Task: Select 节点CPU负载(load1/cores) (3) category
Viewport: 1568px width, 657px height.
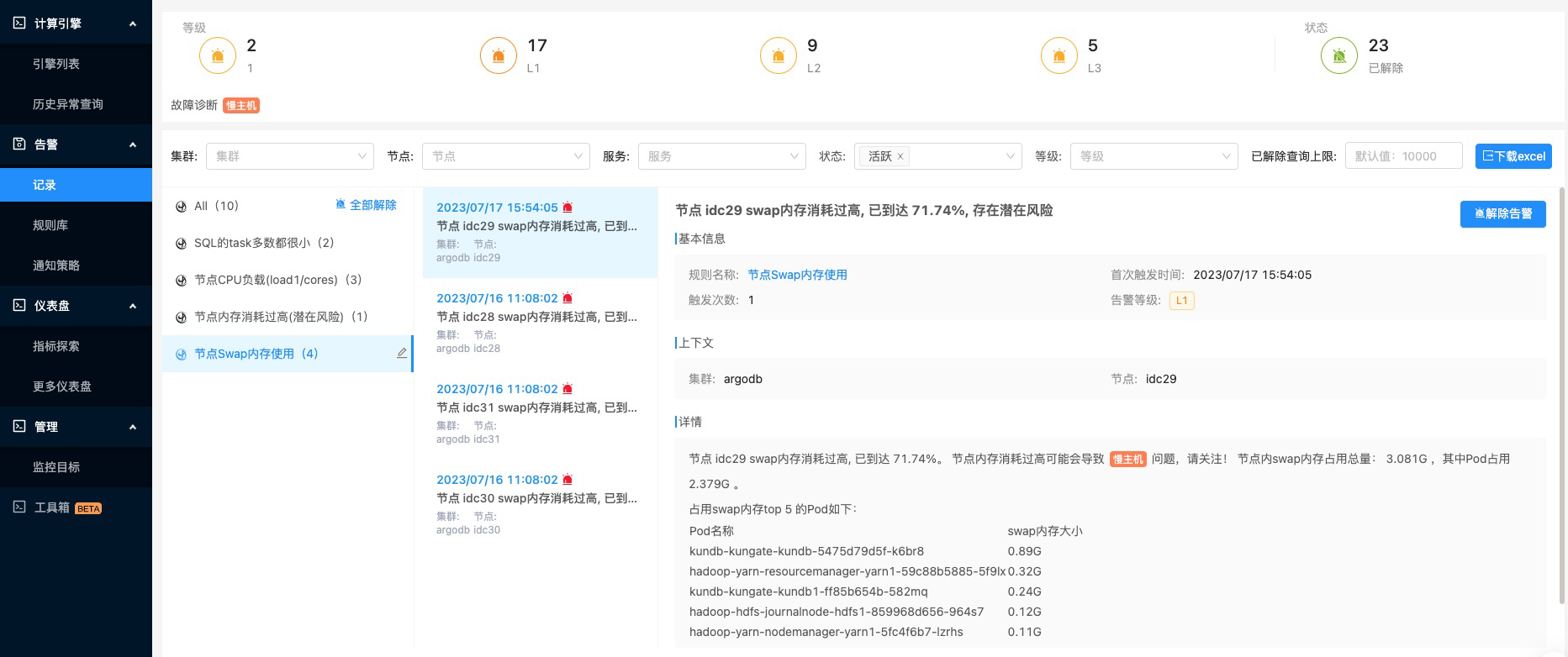Action: coord(288,280)
